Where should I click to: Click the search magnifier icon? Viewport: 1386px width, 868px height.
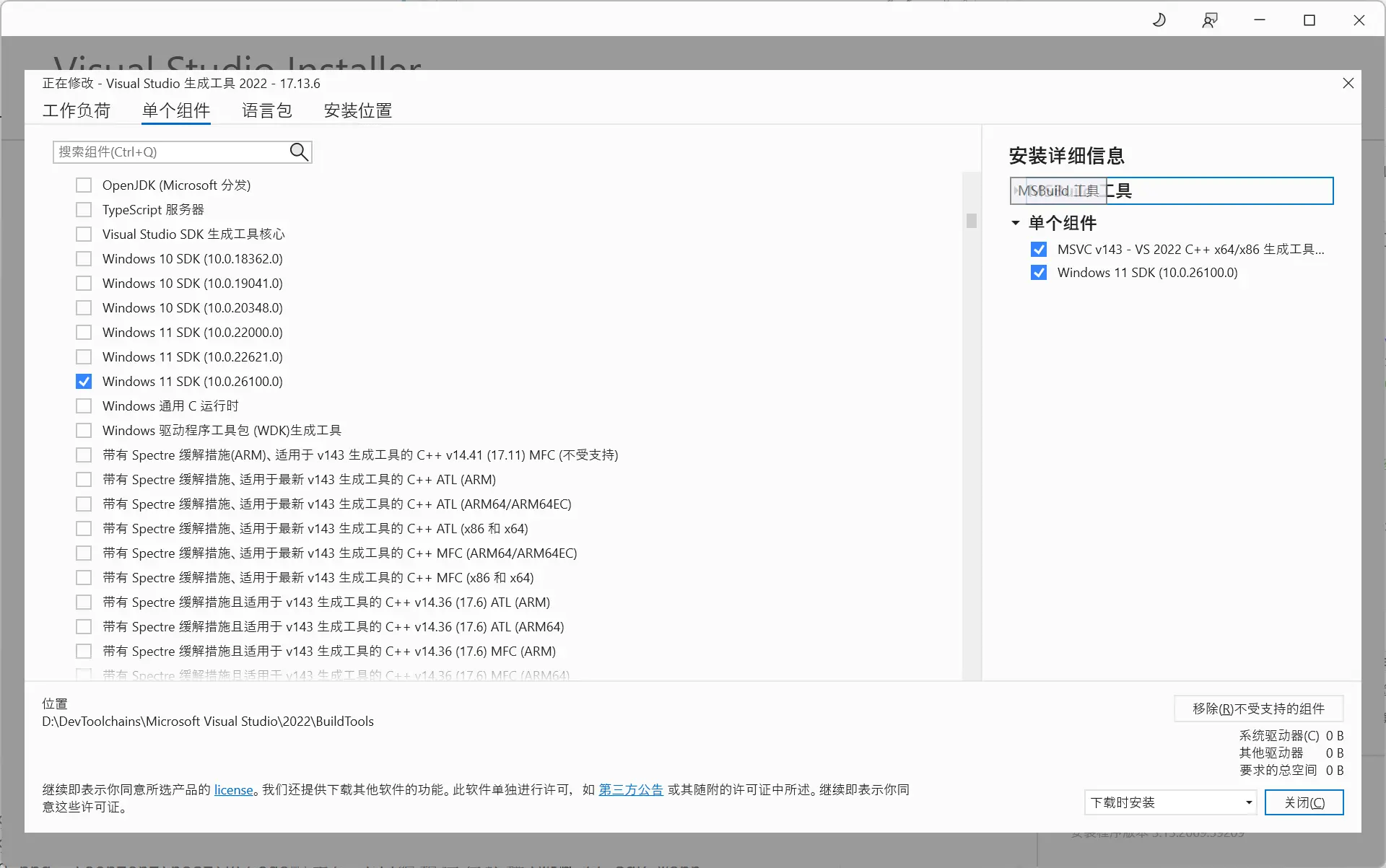pyautogui.click(x=299, y=152)
